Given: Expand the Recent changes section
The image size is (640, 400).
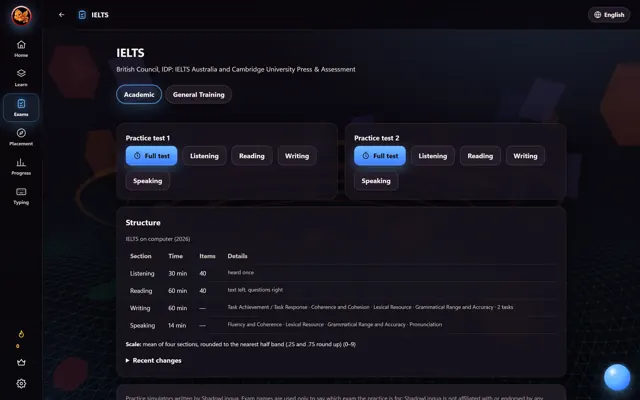Looking at the screenshot, I should [x=153, y=360].
